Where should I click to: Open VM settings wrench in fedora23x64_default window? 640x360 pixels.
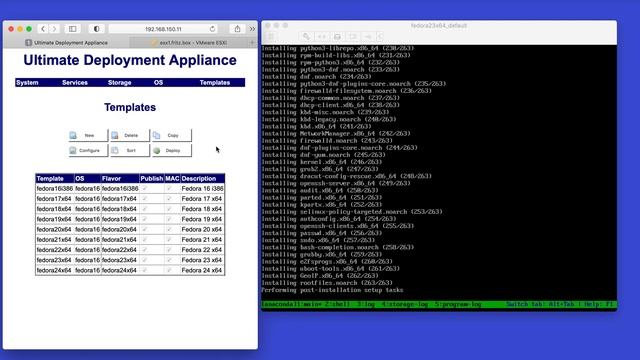tap(306, 37)
